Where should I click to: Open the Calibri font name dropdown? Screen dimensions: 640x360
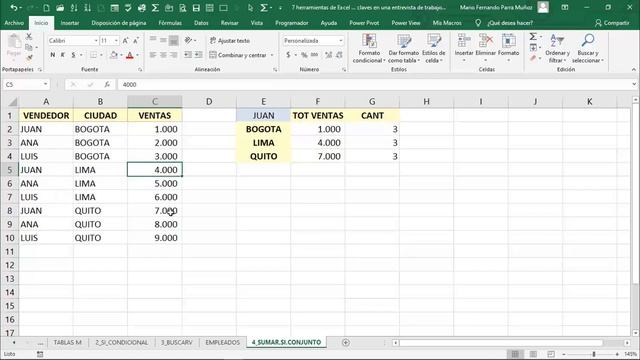(96, 40)
